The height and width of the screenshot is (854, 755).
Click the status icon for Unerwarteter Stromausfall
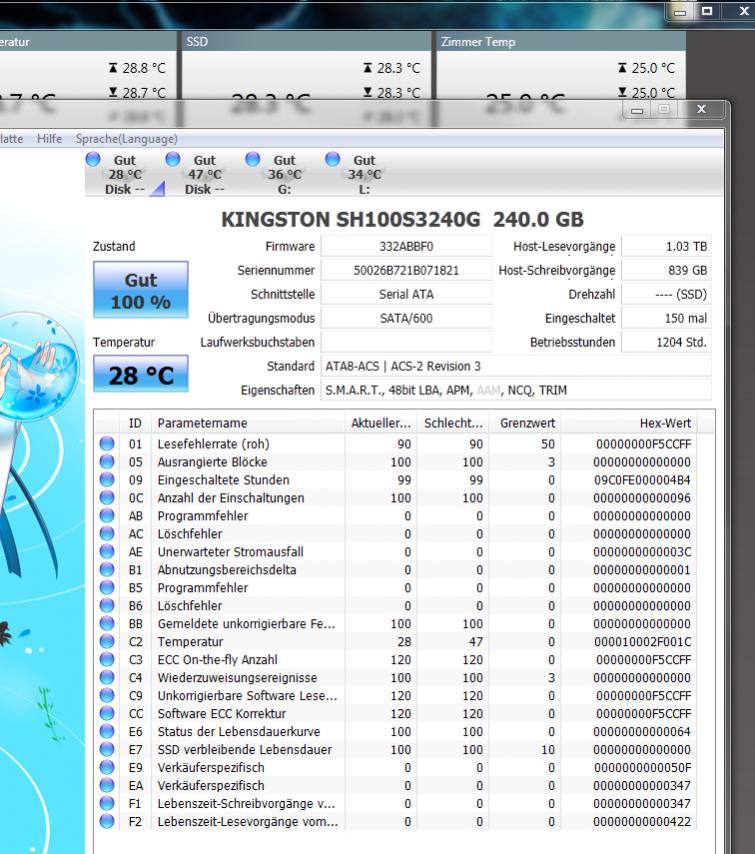(x=107, y=551)
